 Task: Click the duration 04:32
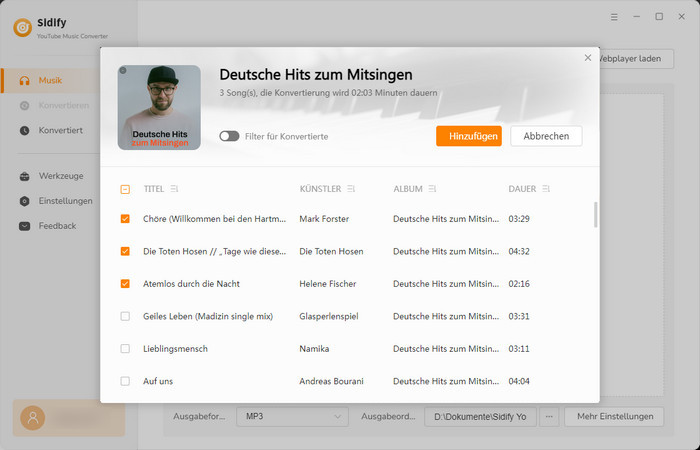pyautogui.click(x=519, y=251)
